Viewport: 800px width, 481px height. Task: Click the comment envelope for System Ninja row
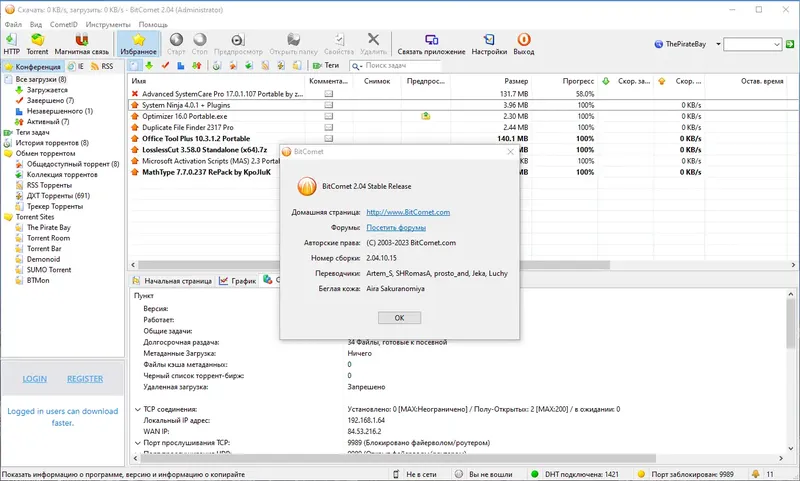tap(329, 105)
